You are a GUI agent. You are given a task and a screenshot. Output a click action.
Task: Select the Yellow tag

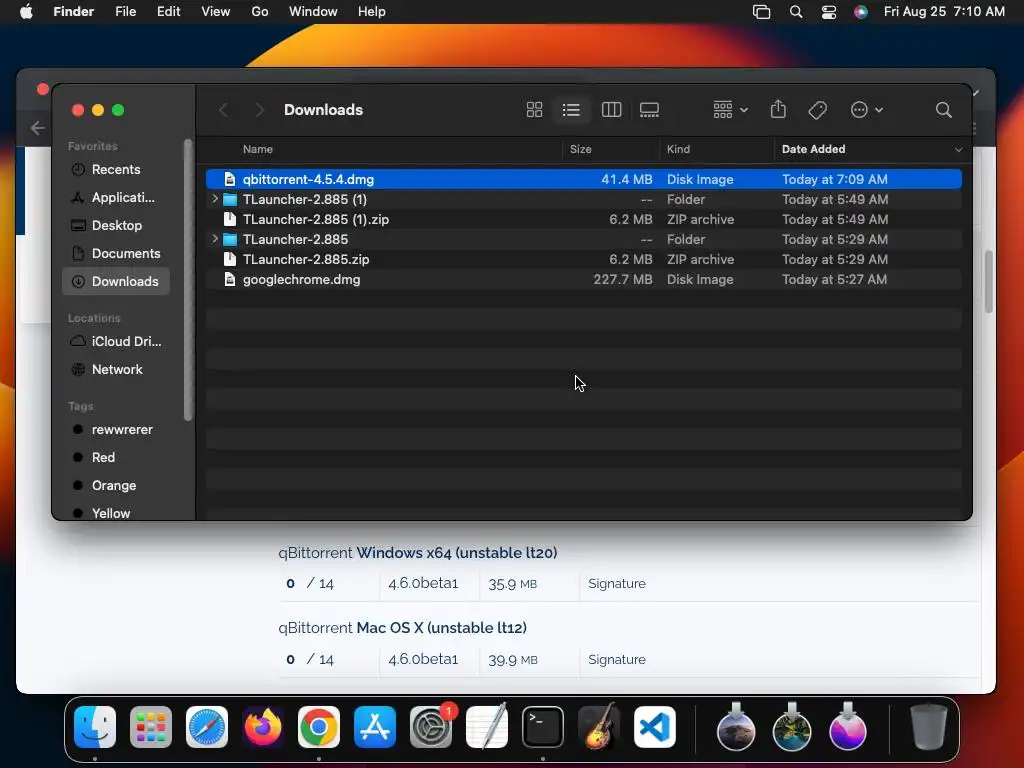pyautogui.click(x=116, y=513)
